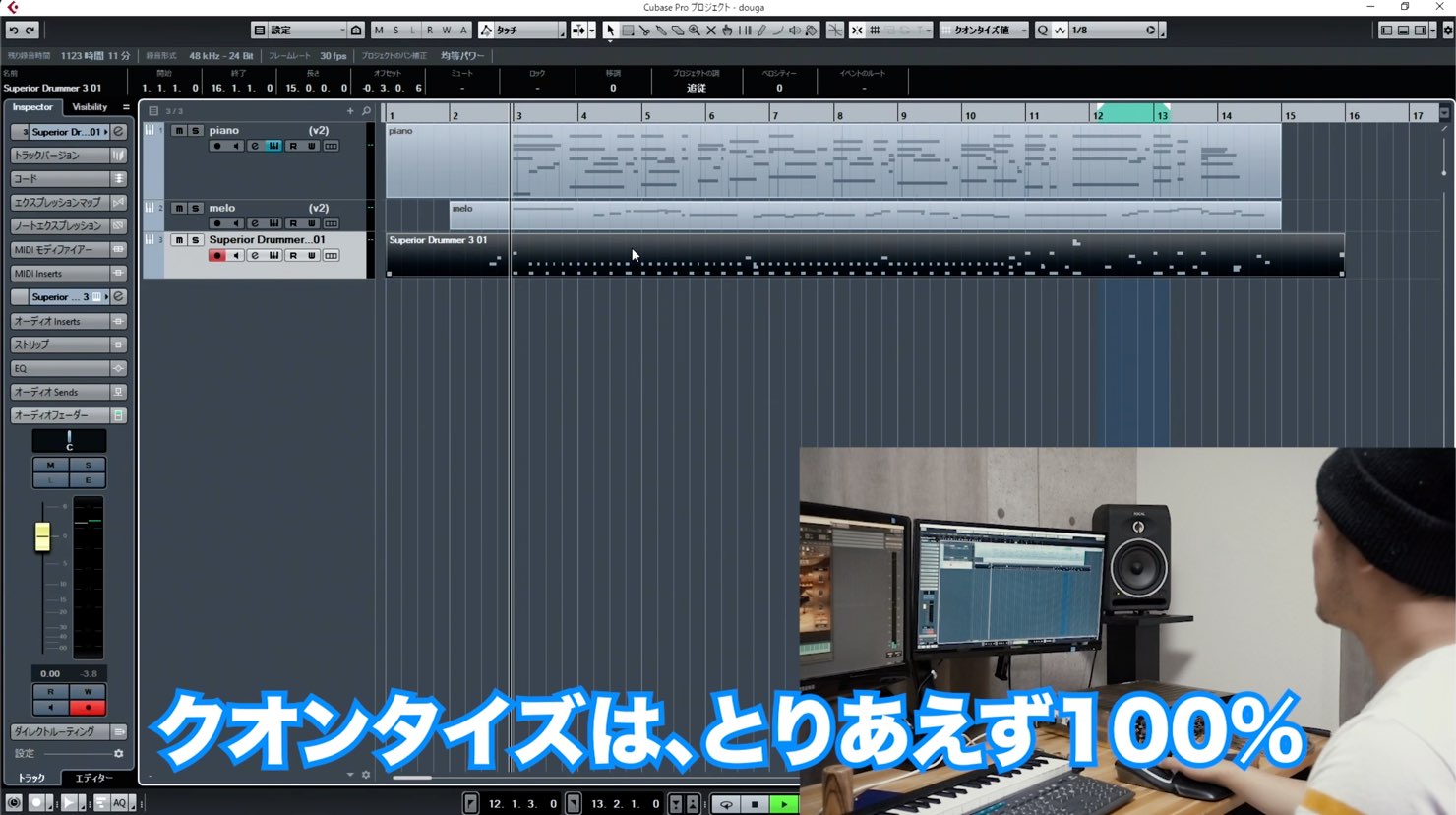Record-enable the piano track
Viewport: 1456px width, 815px height.
pyautogui.click(x=216, y=146)
